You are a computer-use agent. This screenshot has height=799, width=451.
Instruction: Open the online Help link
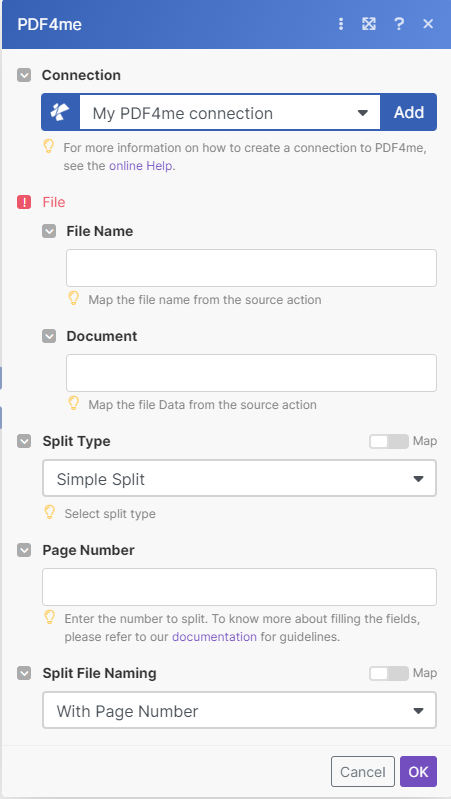[x=141, y=166]
